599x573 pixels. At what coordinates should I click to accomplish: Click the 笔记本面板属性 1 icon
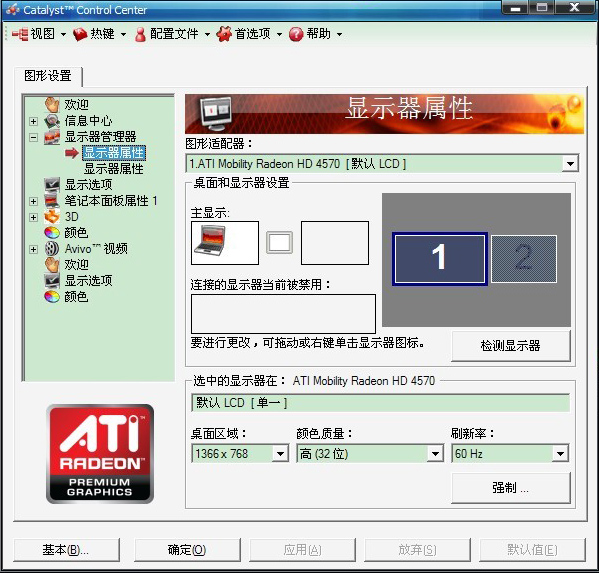[x=52, y=201]
